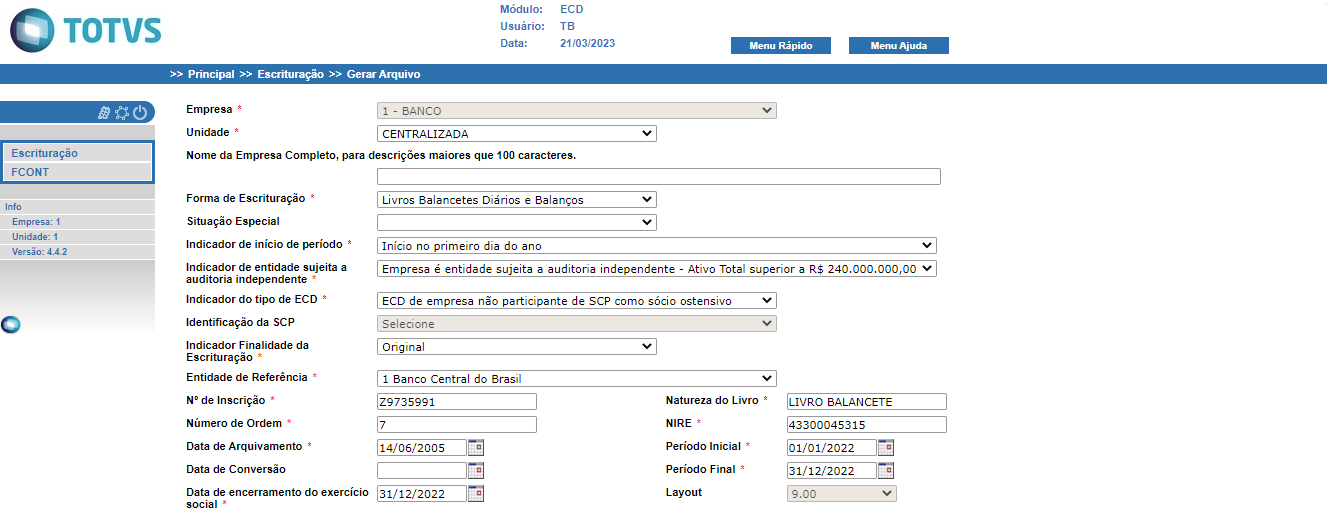
Task: Open calendar for Data de Arquivamento
Action: tap(476, 447)
